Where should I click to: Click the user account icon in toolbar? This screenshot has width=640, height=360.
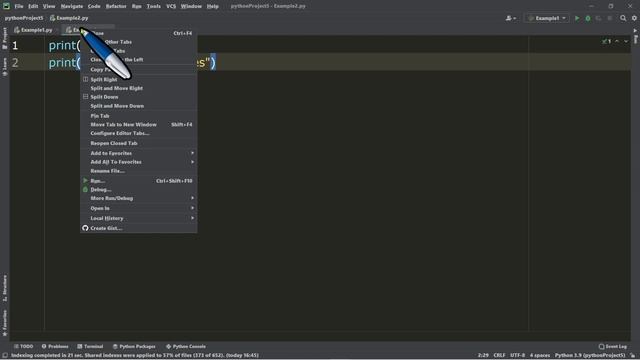[511, 18]
